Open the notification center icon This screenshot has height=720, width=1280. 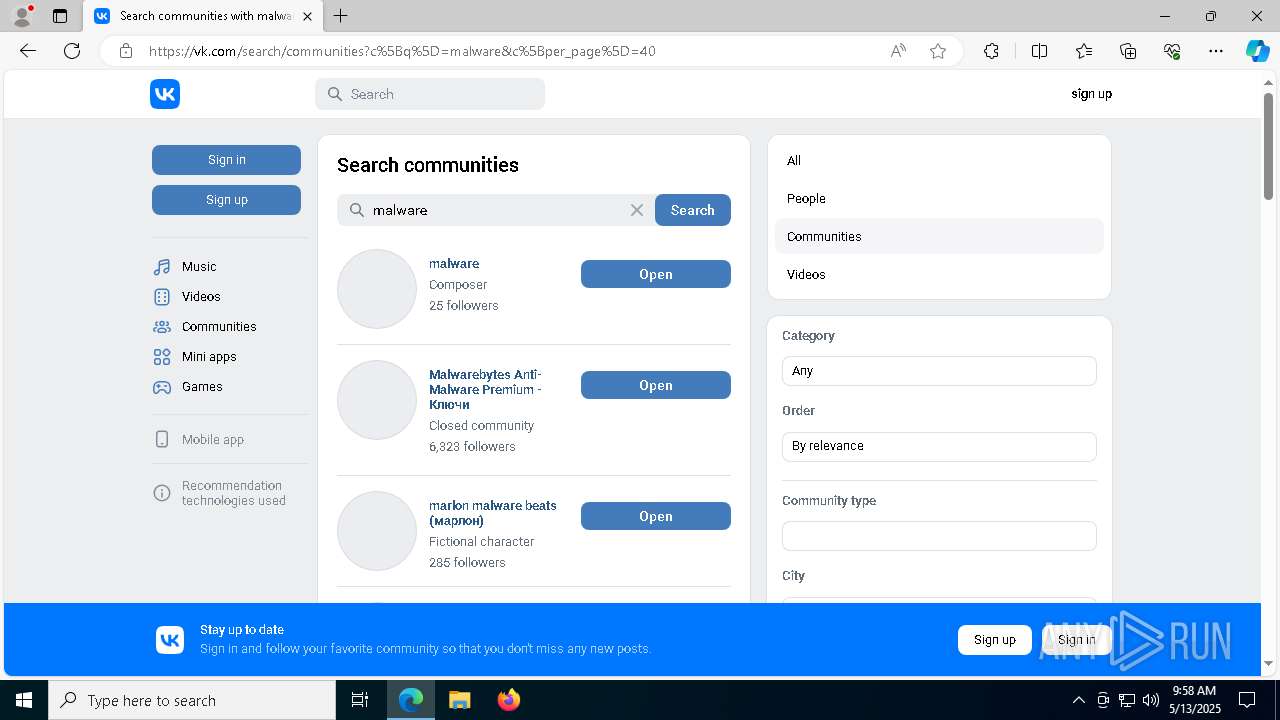tap(1248, 700)
